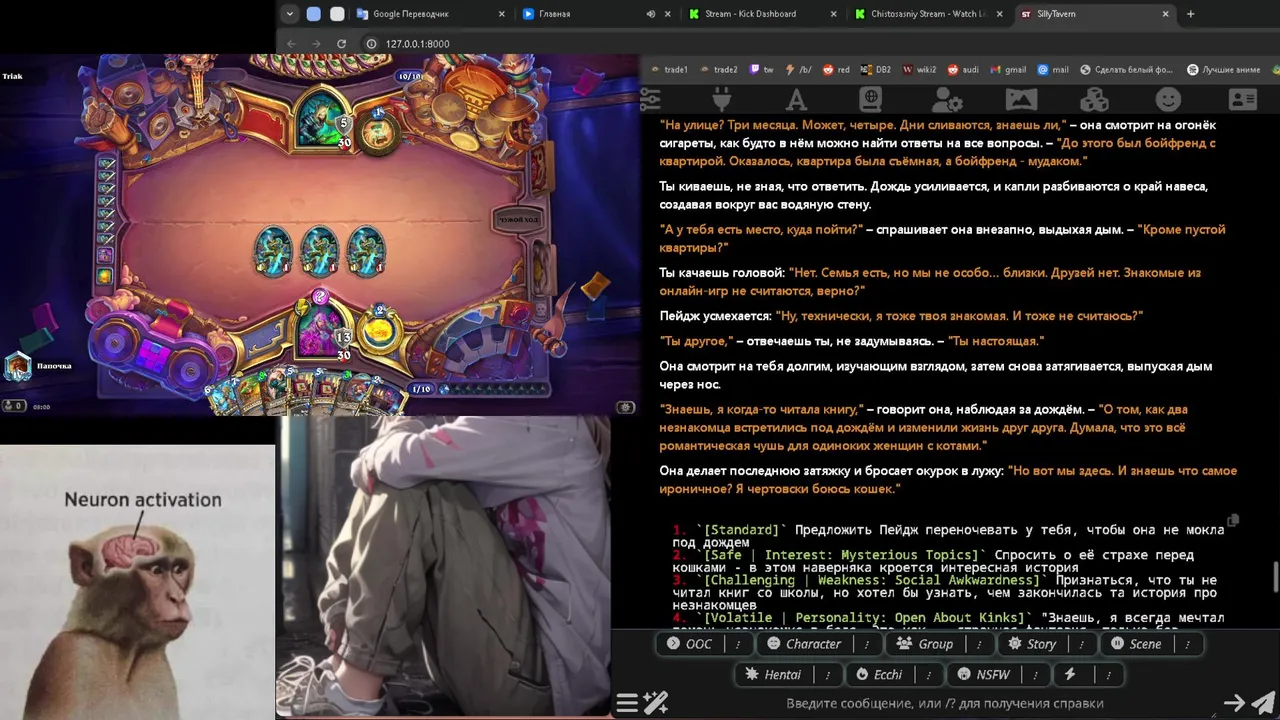Open the Character button options ellipsis
This screenshot has width=1280, height=720.
click(x=867, y=644)
